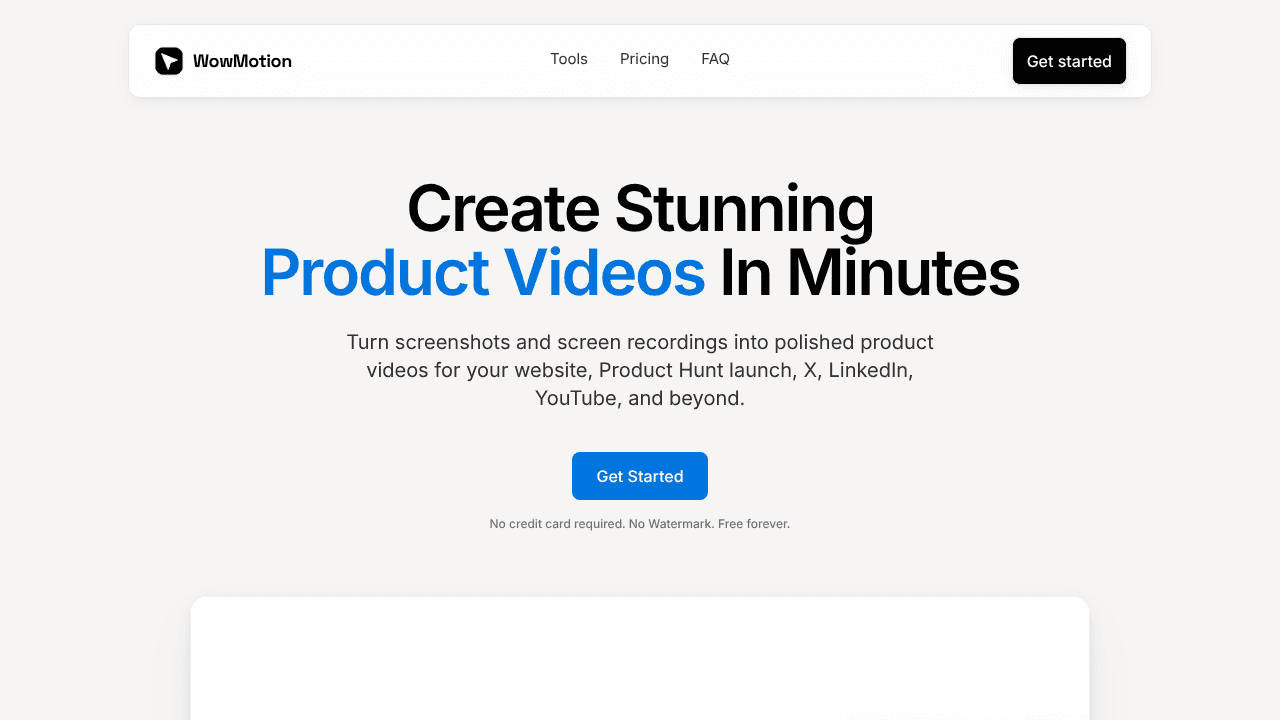
Task: Select the blue 'Product Videos' headline text
Action: [483, 272]
